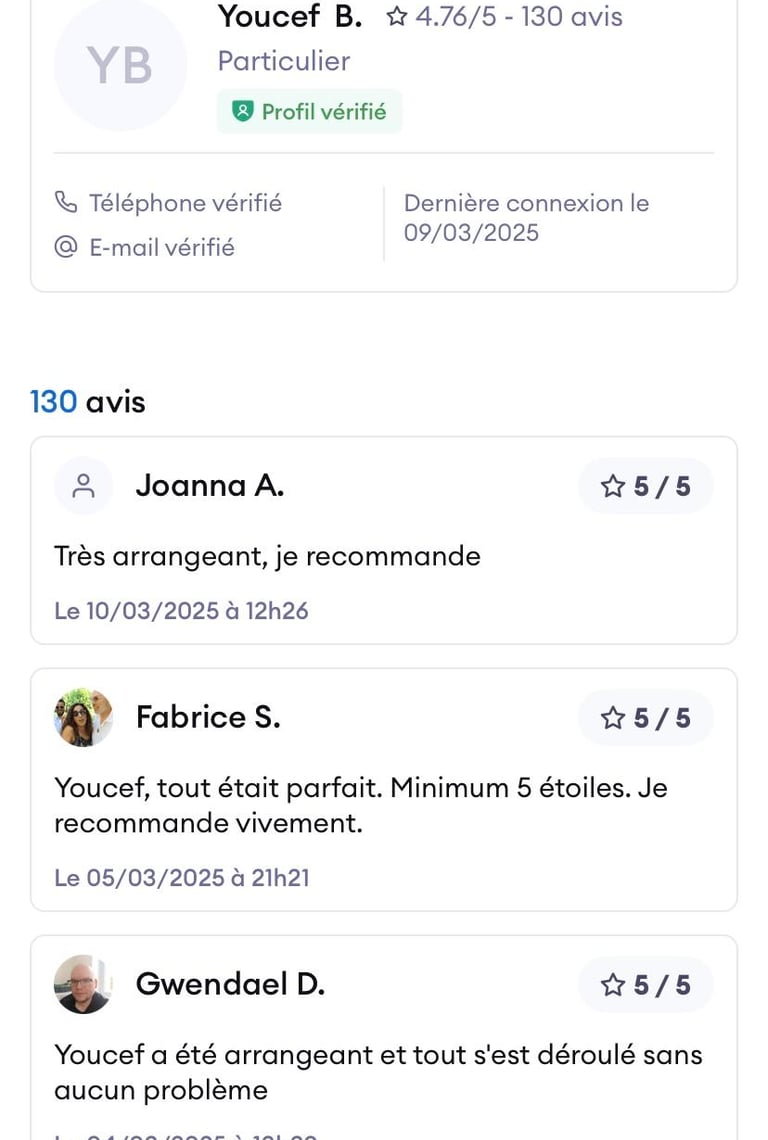Click Gwendael D.'s profile photo

84,984
